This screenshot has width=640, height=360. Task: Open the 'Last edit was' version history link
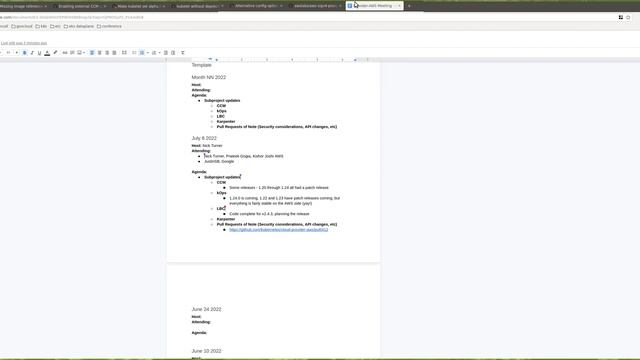pos(24,43)
